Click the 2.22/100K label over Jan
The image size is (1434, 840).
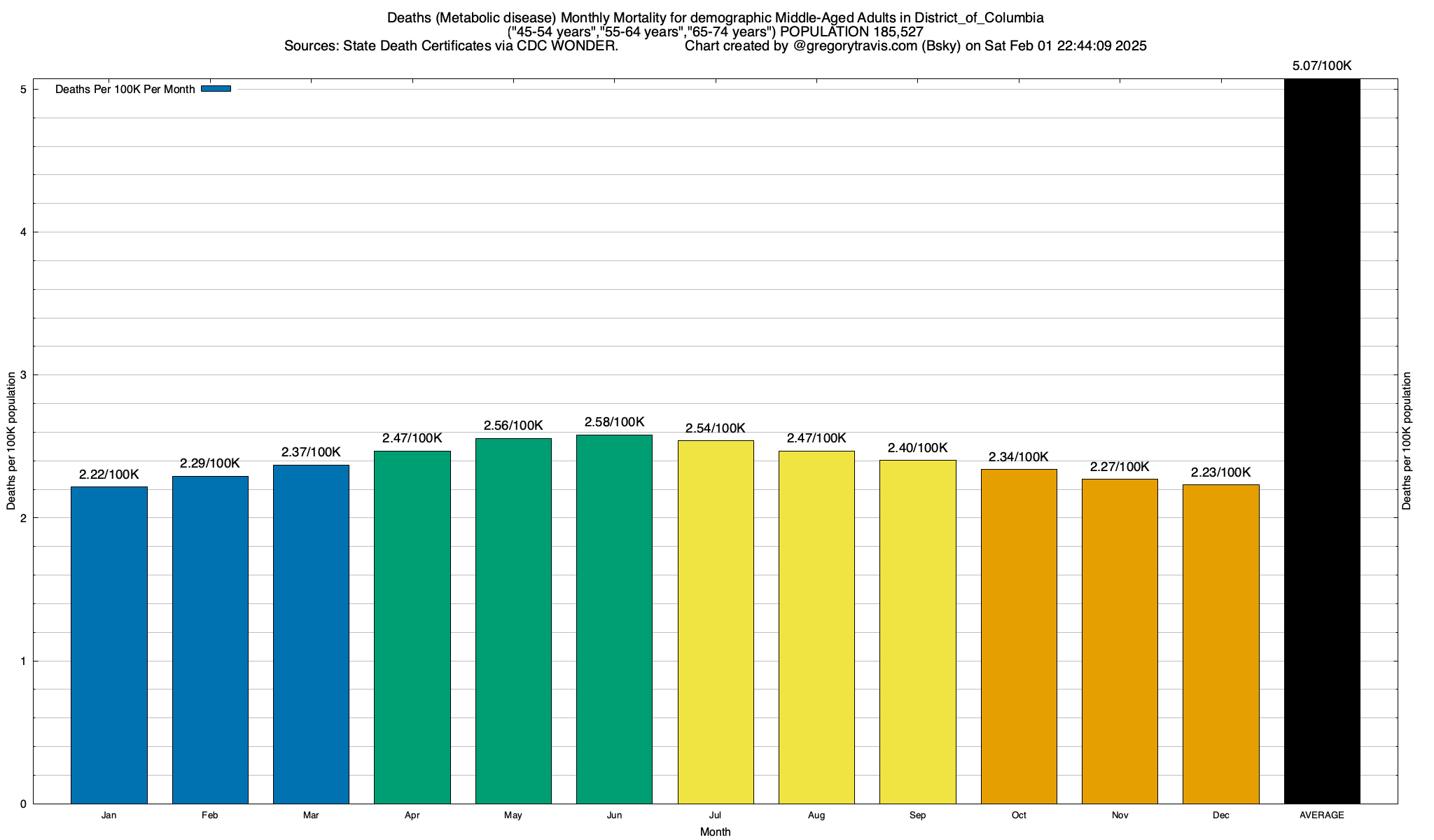[109, 475]
